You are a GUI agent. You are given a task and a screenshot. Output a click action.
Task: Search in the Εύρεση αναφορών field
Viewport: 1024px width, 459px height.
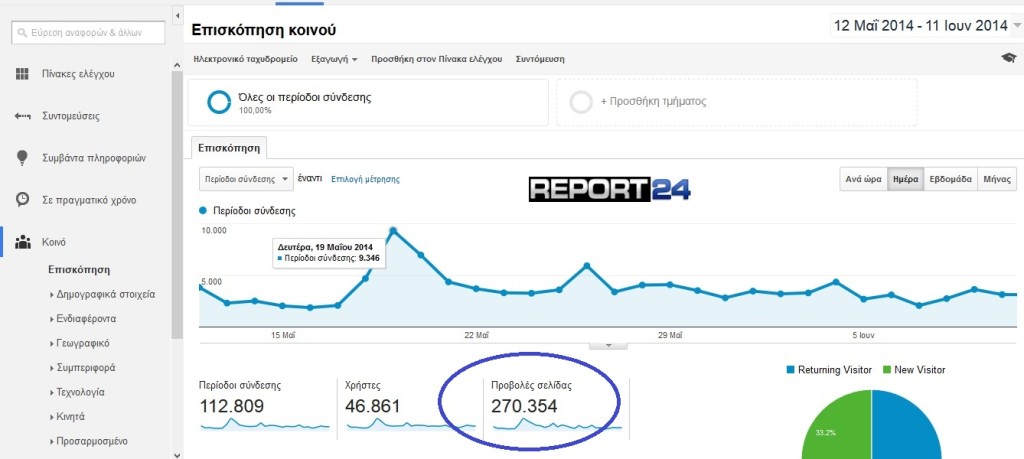88,33
